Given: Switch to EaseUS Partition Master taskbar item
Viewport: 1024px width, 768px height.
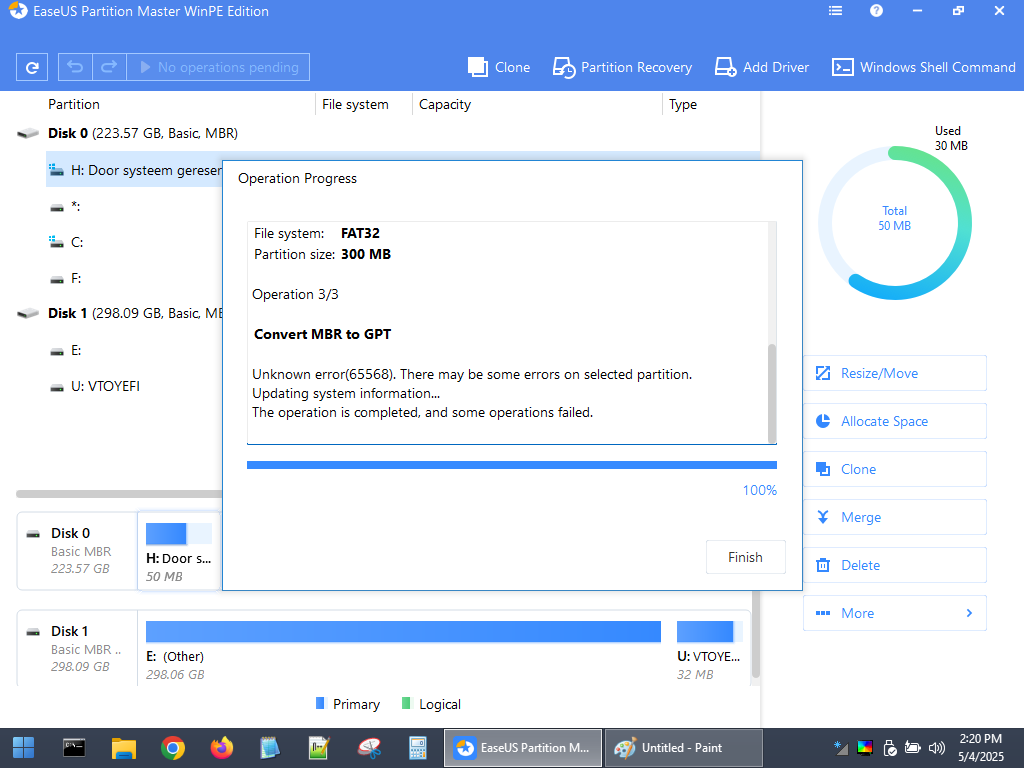Looking at the screenshot, I should point(523,748).
